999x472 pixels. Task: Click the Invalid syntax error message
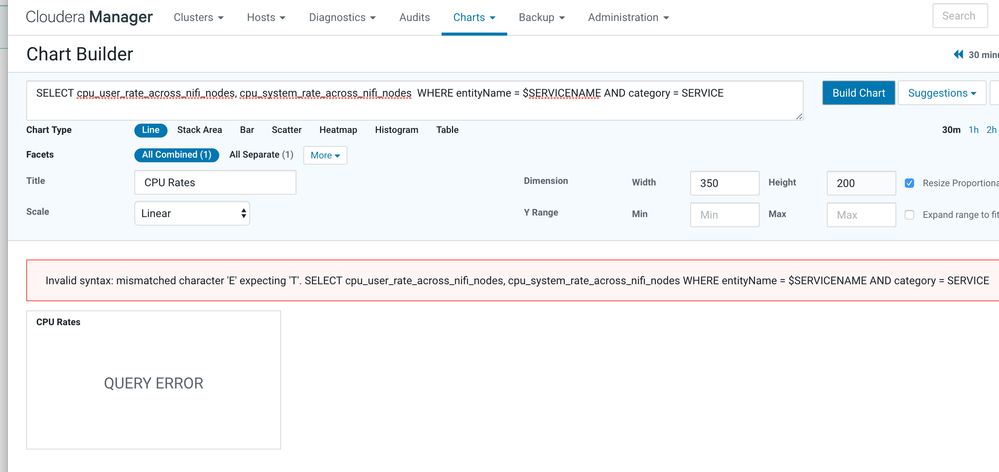pos(517,280)
